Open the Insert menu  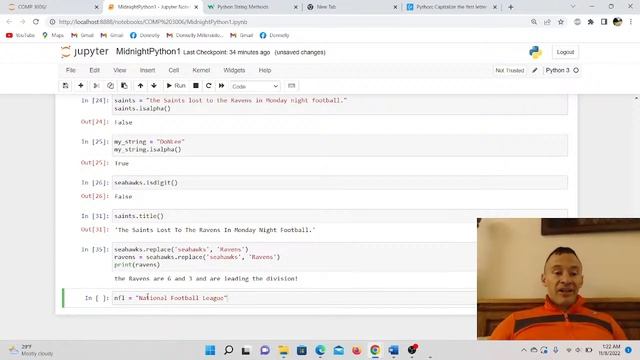147,70
